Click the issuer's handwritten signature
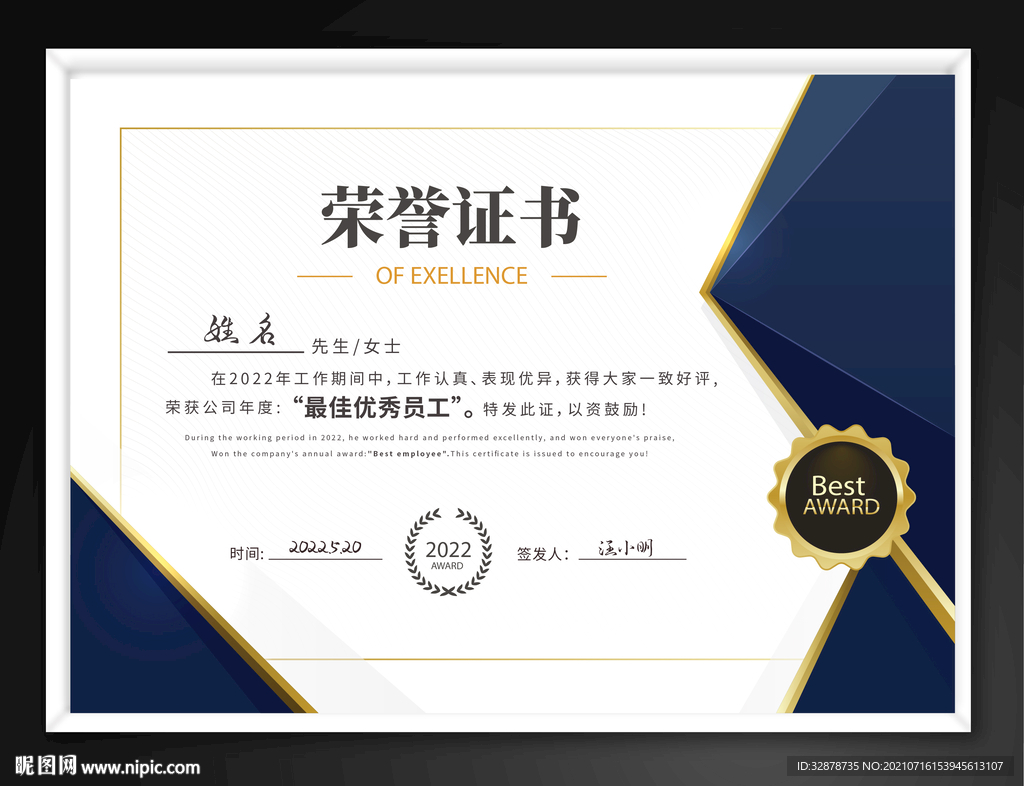 (x=626, y=548)
